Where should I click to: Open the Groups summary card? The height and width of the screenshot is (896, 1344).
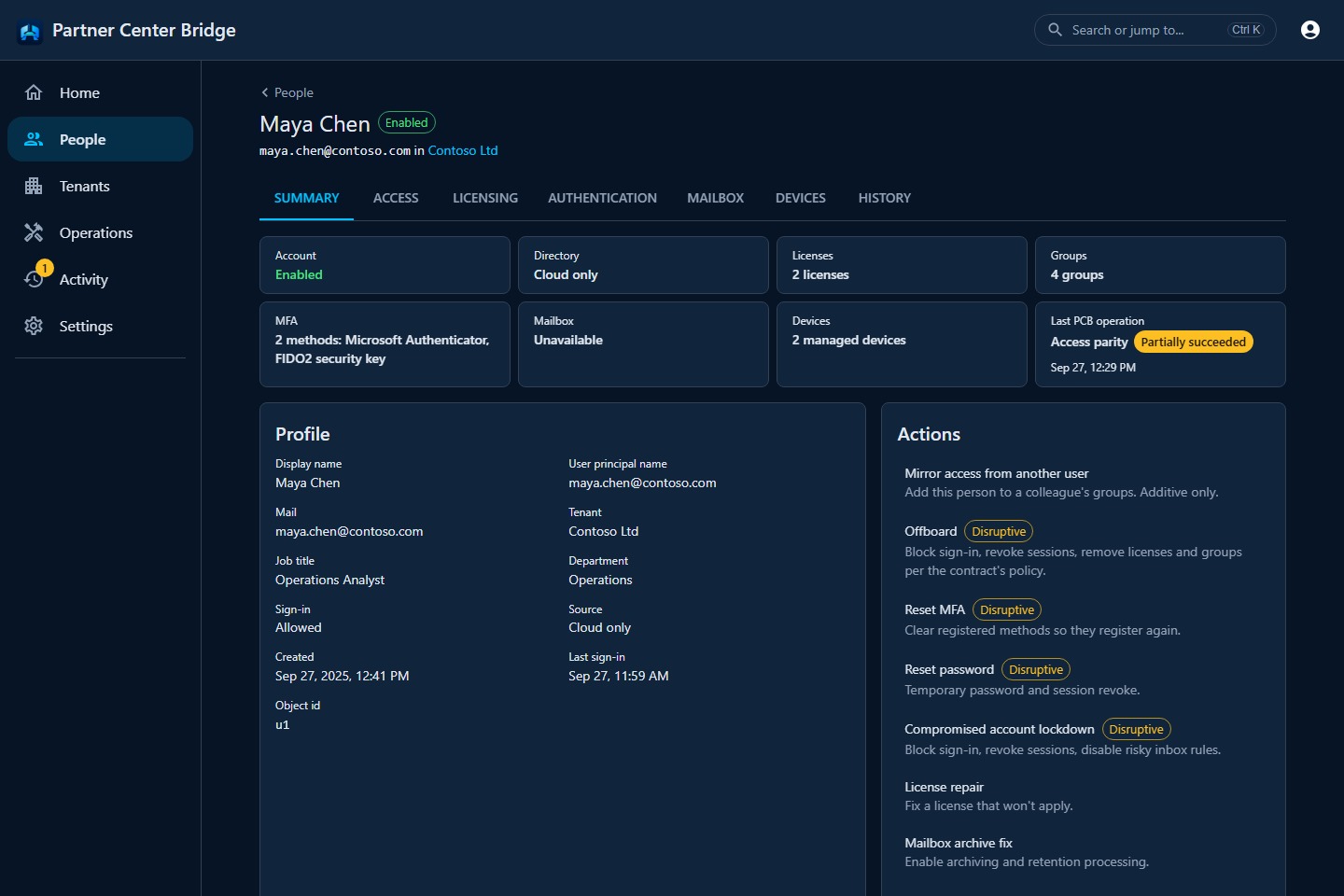1160,265
